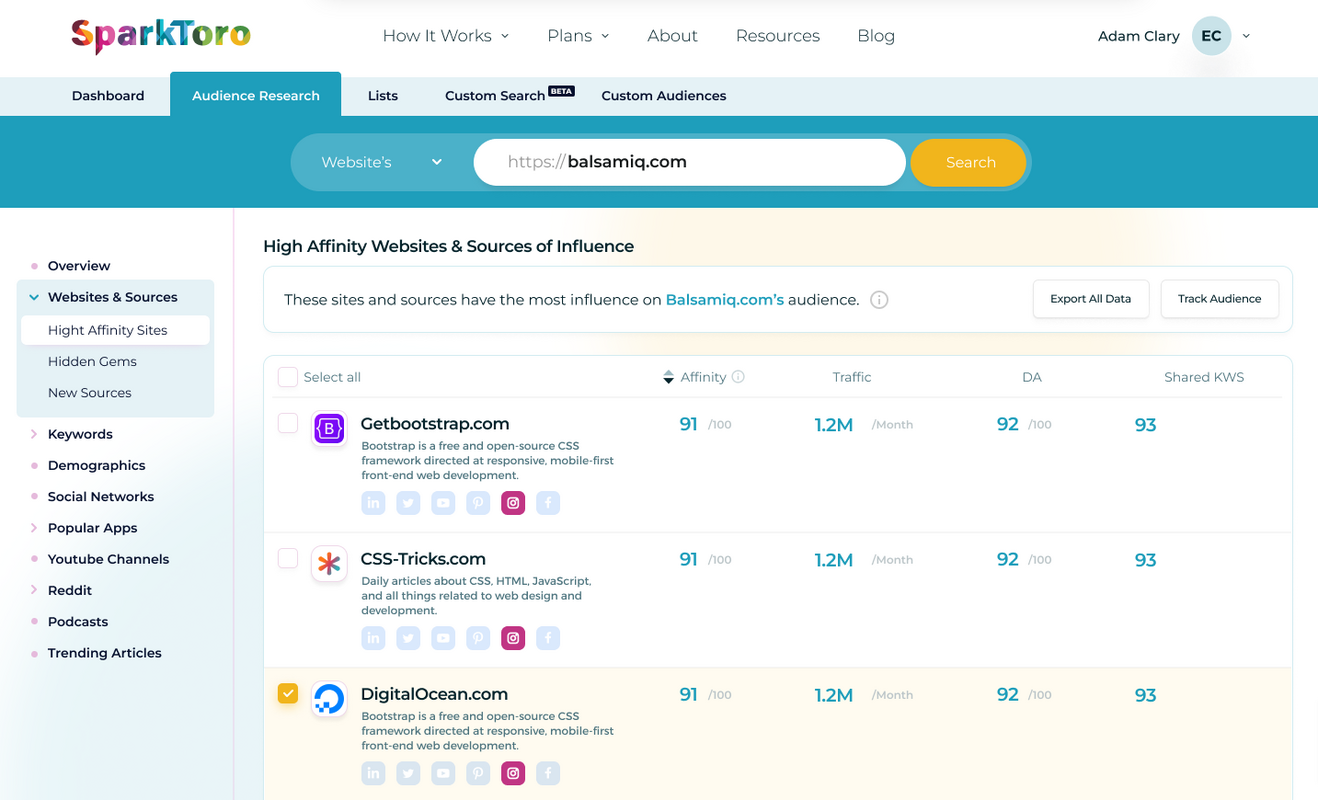Open the Twitter icon for Getbootstrap.com
This screenshot has width=1318, height=800.
point(408,503)
